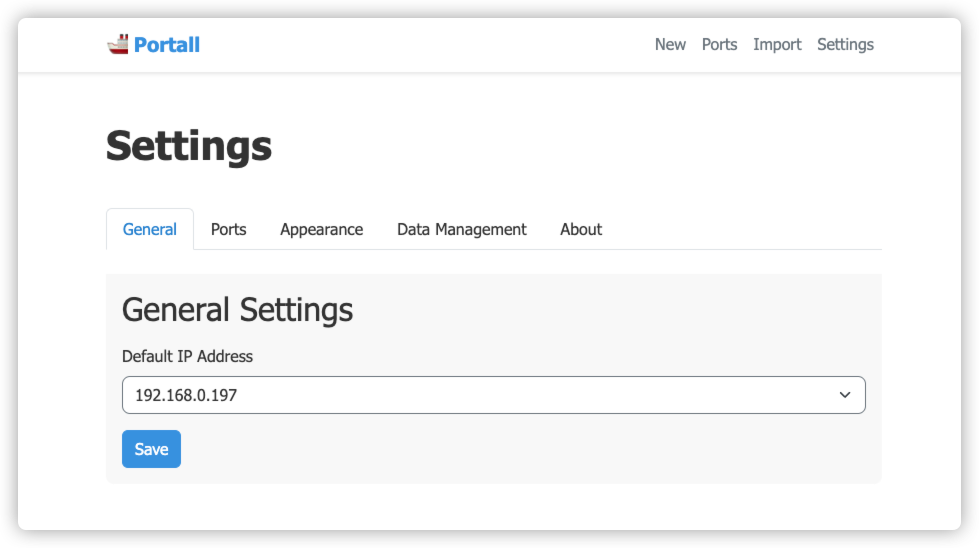
Task: Click the Default IP Address label
Action: (x=187, y=356)
